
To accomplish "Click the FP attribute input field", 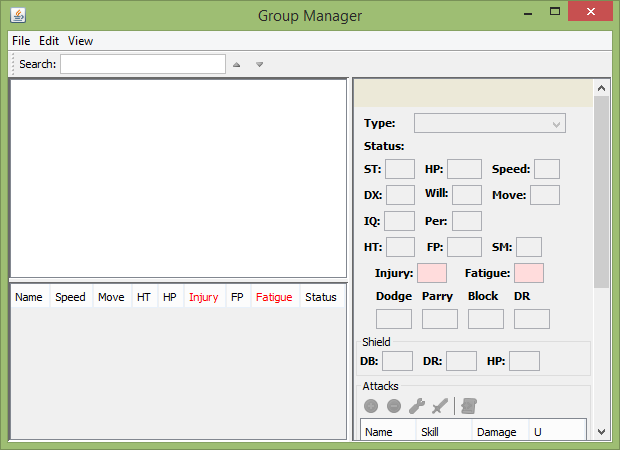I will point(464,247).
